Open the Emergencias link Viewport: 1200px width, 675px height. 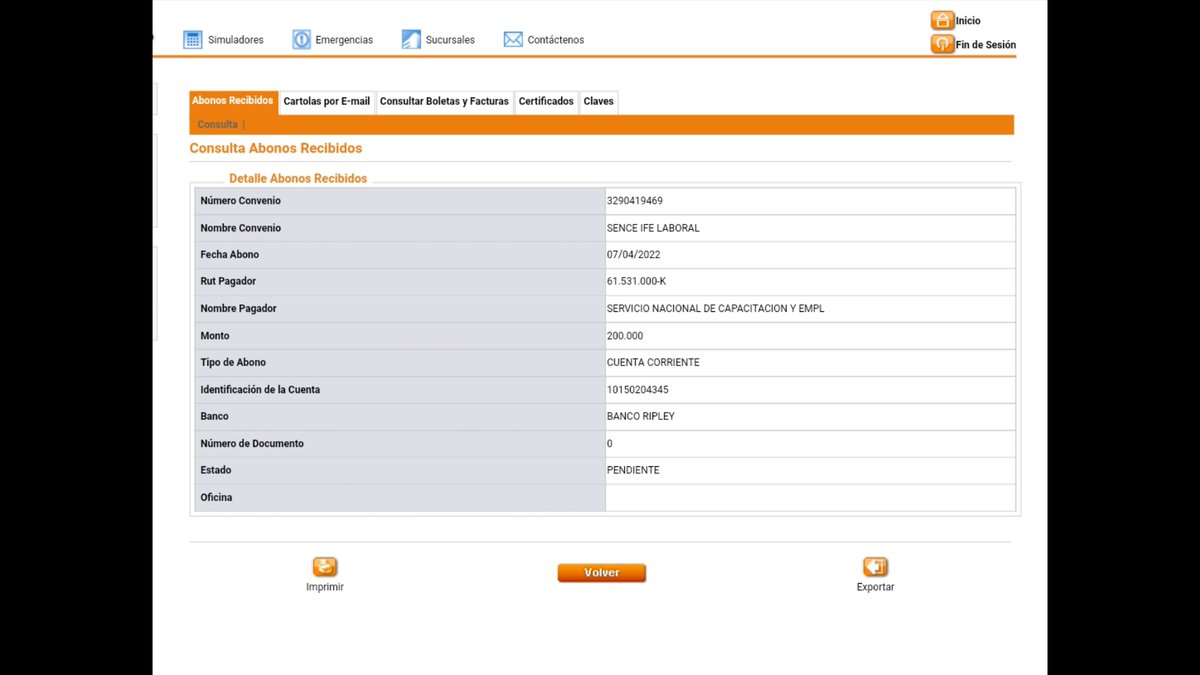[344, 40]
